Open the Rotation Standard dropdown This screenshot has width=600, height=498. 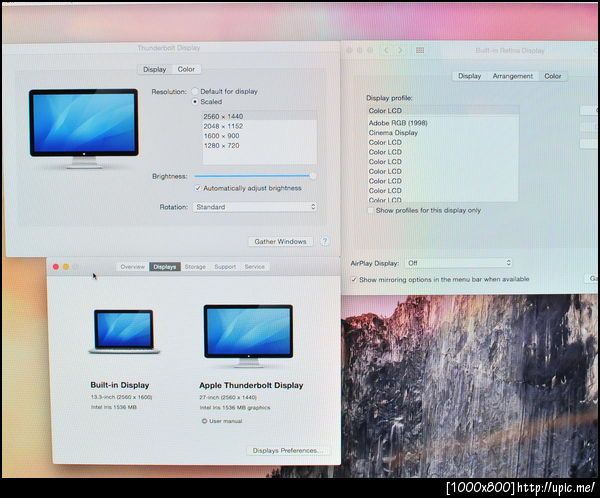click(255, 207)
